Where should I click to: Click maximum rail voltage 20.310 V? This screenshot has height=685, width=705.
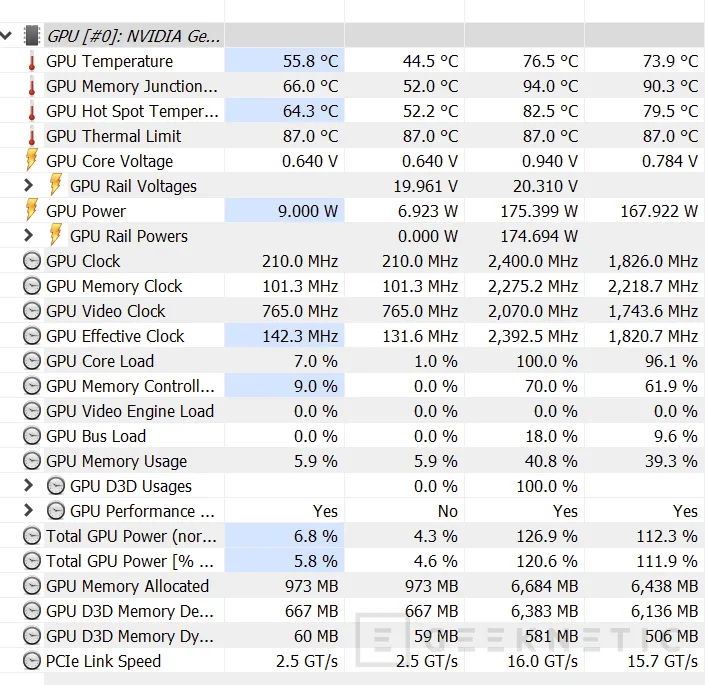point(545,186)
